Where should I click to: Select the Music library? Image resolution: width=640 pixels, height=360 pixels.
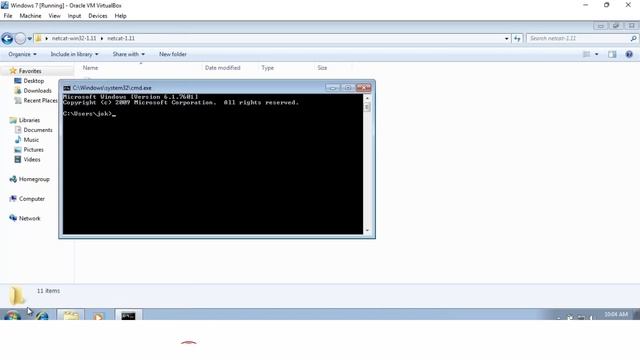(31, 140)
